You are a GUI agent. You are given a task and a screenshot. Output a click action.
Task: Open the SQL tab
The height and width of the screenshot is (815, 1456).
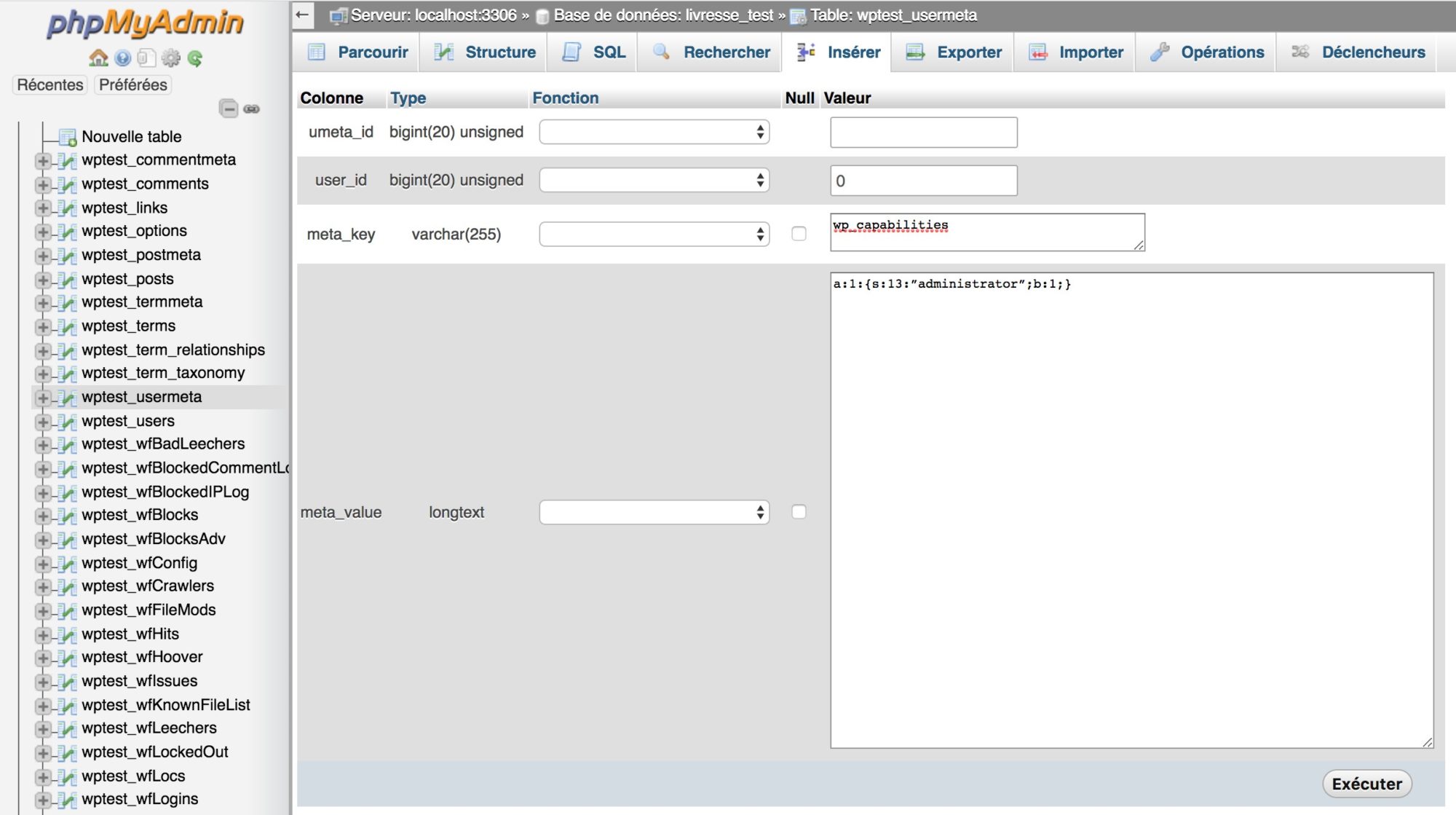click(x=593, y=52)
